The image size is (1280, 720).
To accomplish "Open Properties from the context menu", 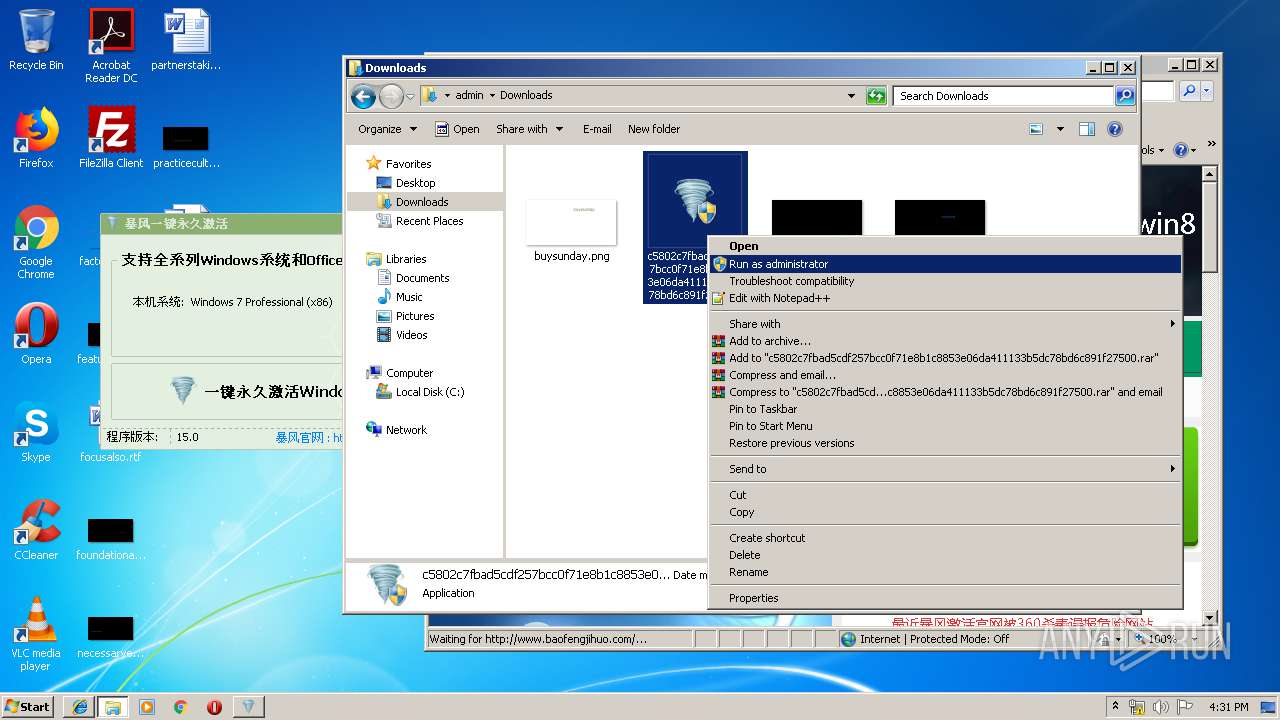I will pyautogui.click(x=945, y=598).
